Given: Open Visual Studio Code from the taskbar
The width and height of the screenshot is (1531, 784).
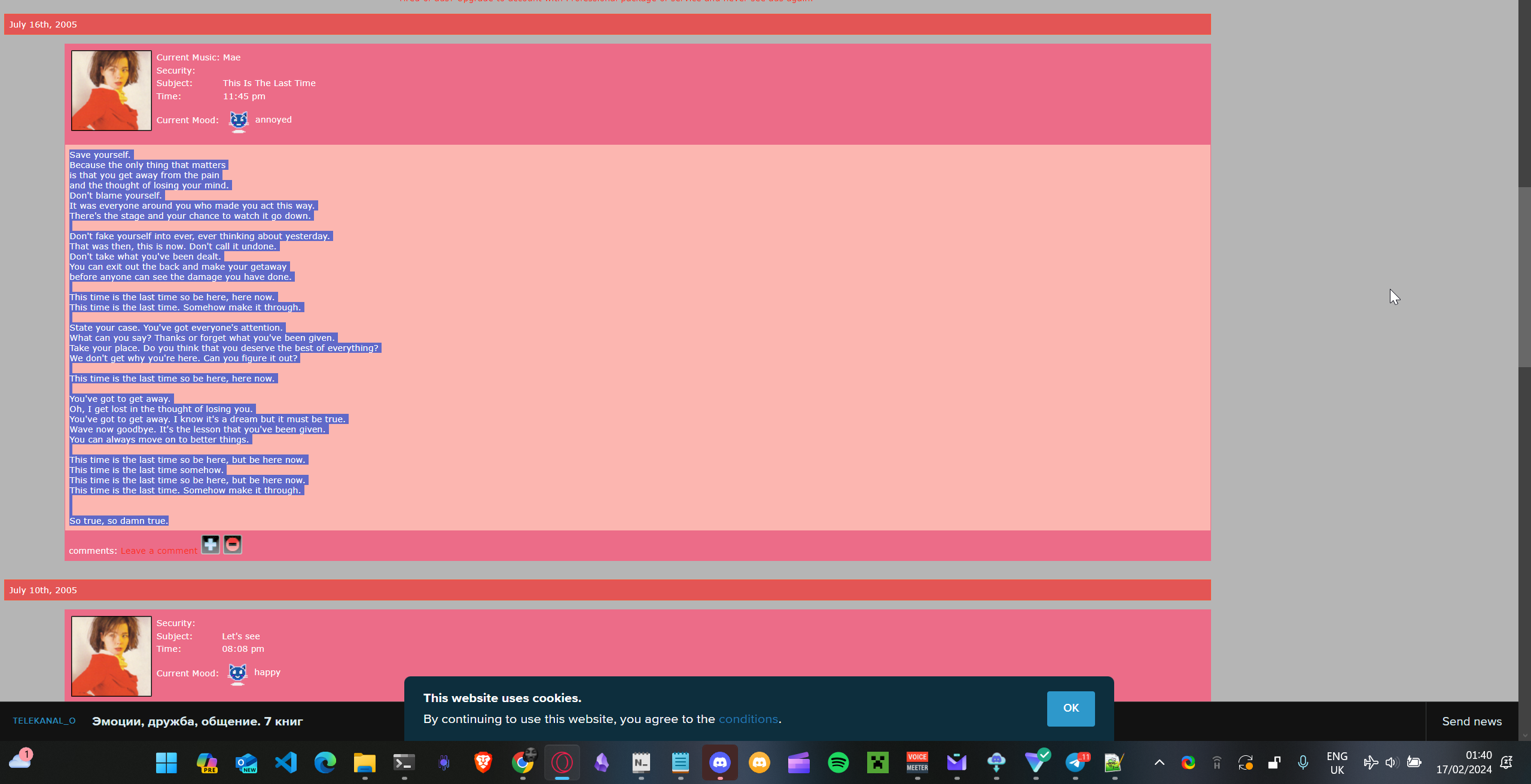Looking at the screenshot, I should pyautogui.click(x=286, y=762).
